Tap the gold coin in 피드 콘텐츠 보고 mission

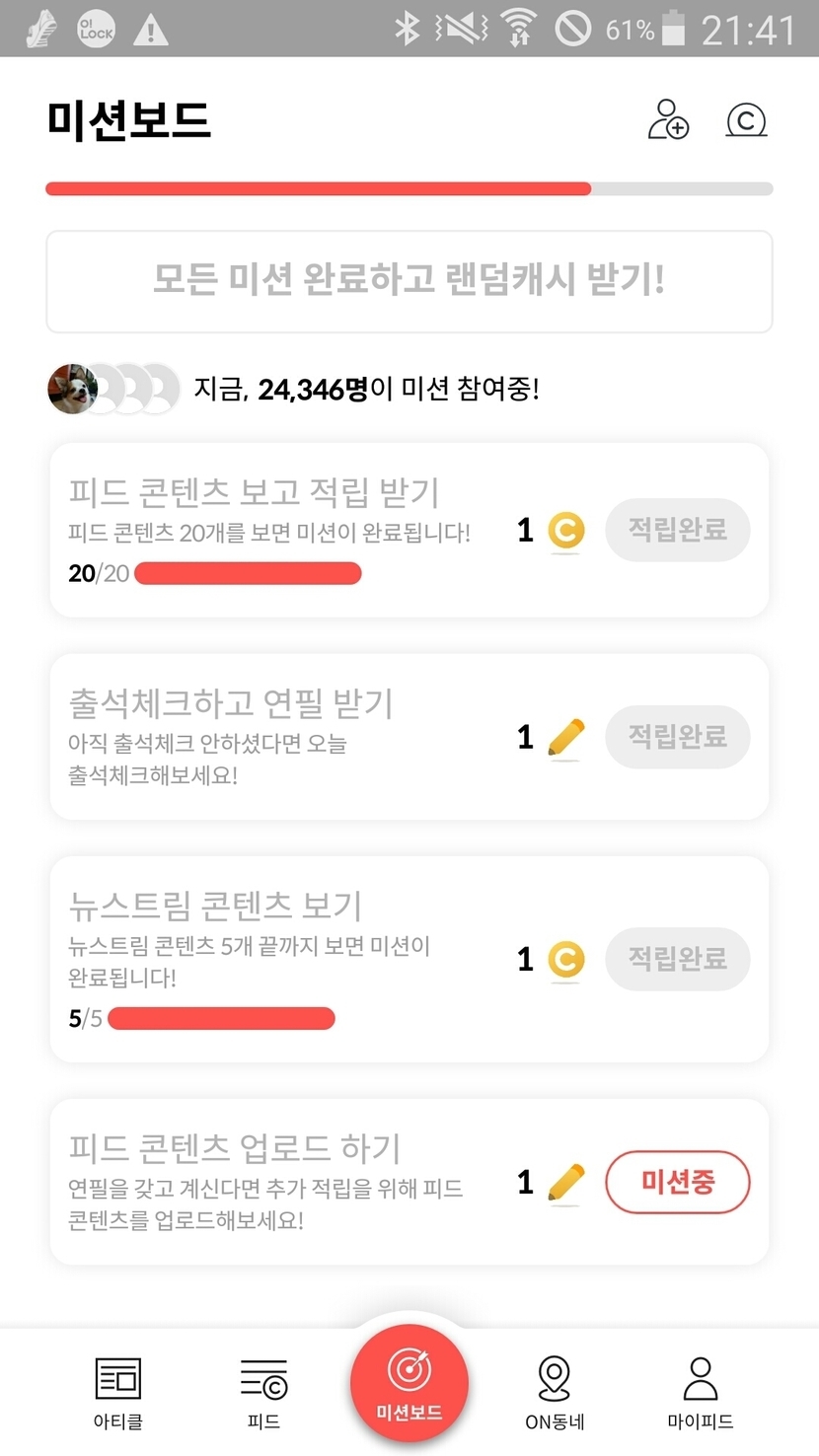pos(565,531)
